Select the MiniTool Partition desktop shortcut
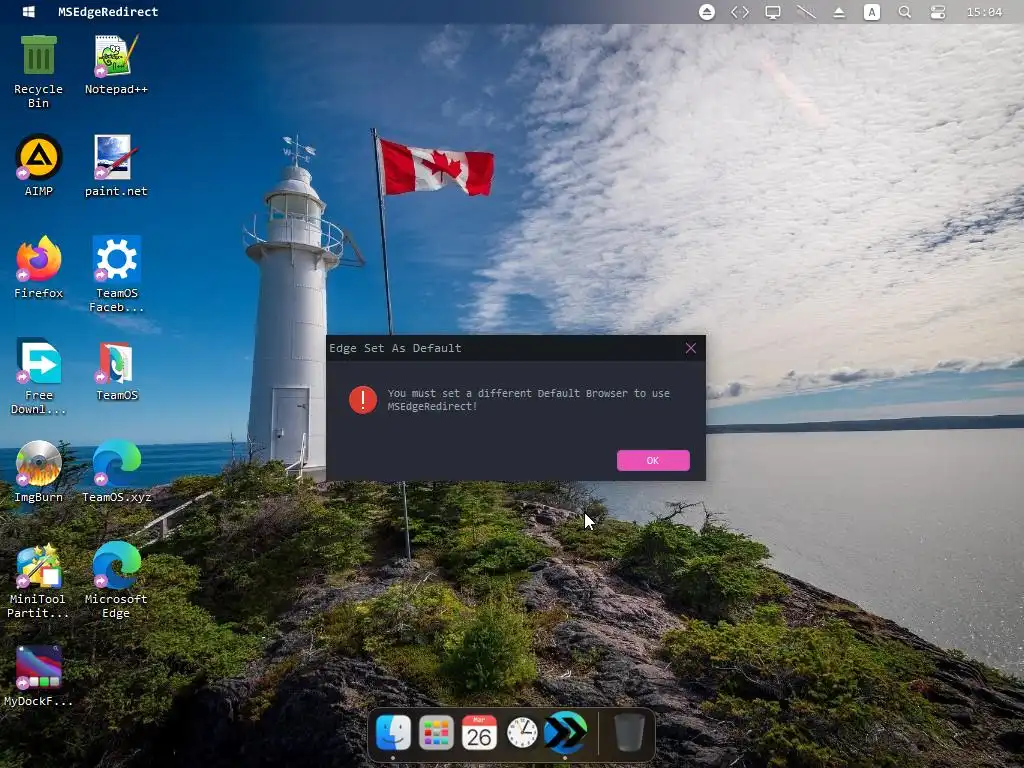Image resolution: width=1024 pixels, height=768 pixels. (x=38, y=580)
